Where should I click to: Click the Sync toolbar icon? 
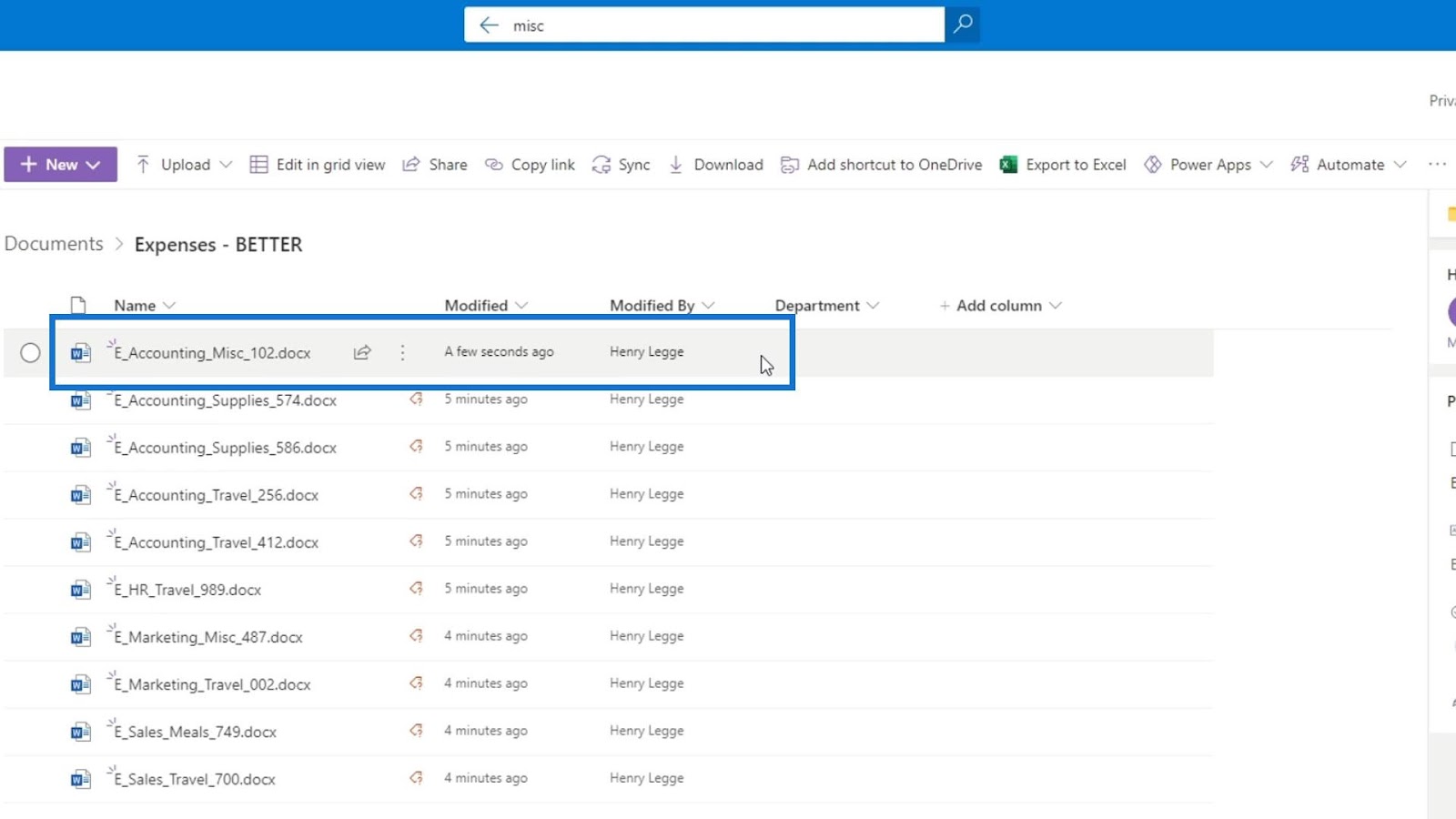tap(602, 165)
